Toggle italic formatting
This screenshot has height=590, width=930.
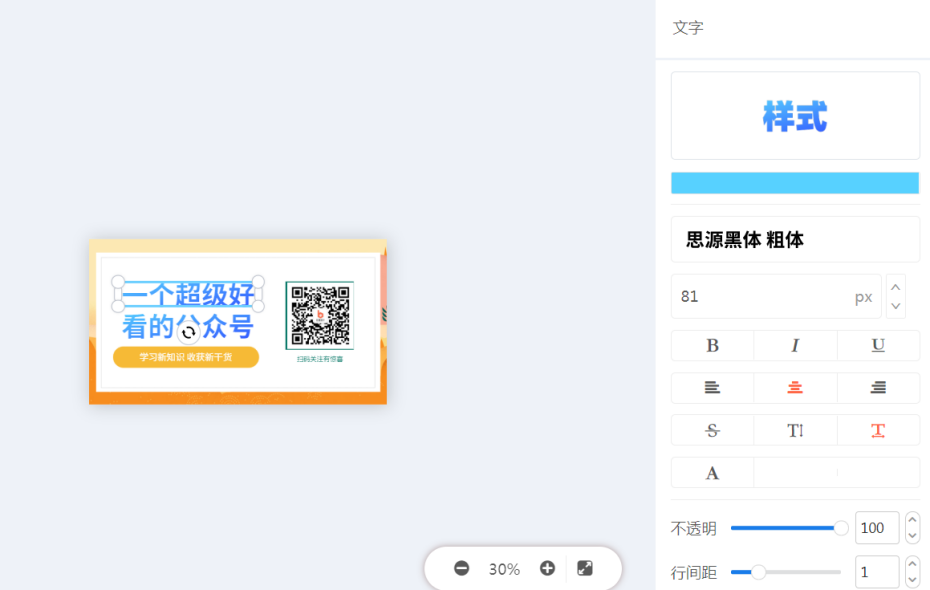[795, 346]
